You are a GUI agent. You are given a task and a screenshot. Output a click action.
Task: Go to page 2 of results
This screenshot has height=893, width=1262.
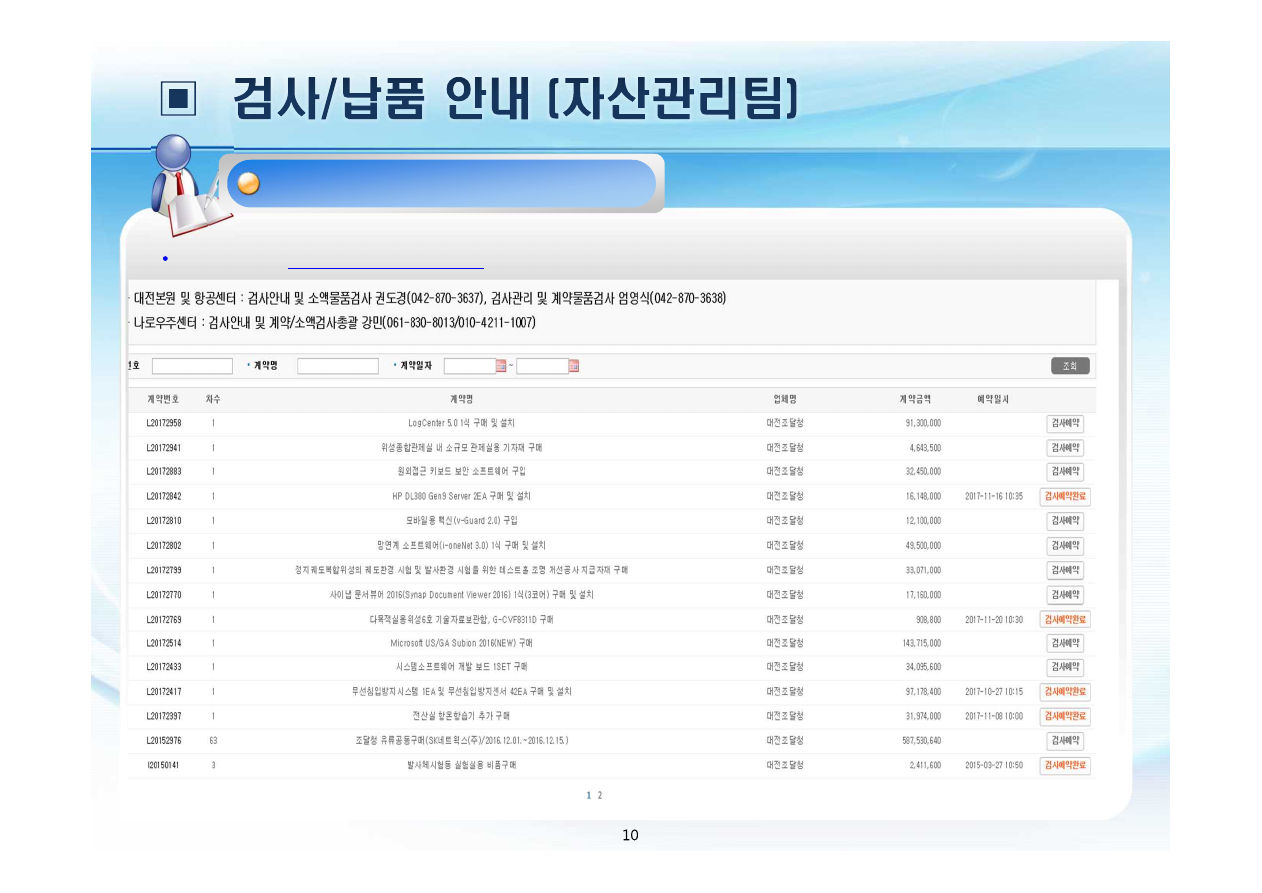600,796
